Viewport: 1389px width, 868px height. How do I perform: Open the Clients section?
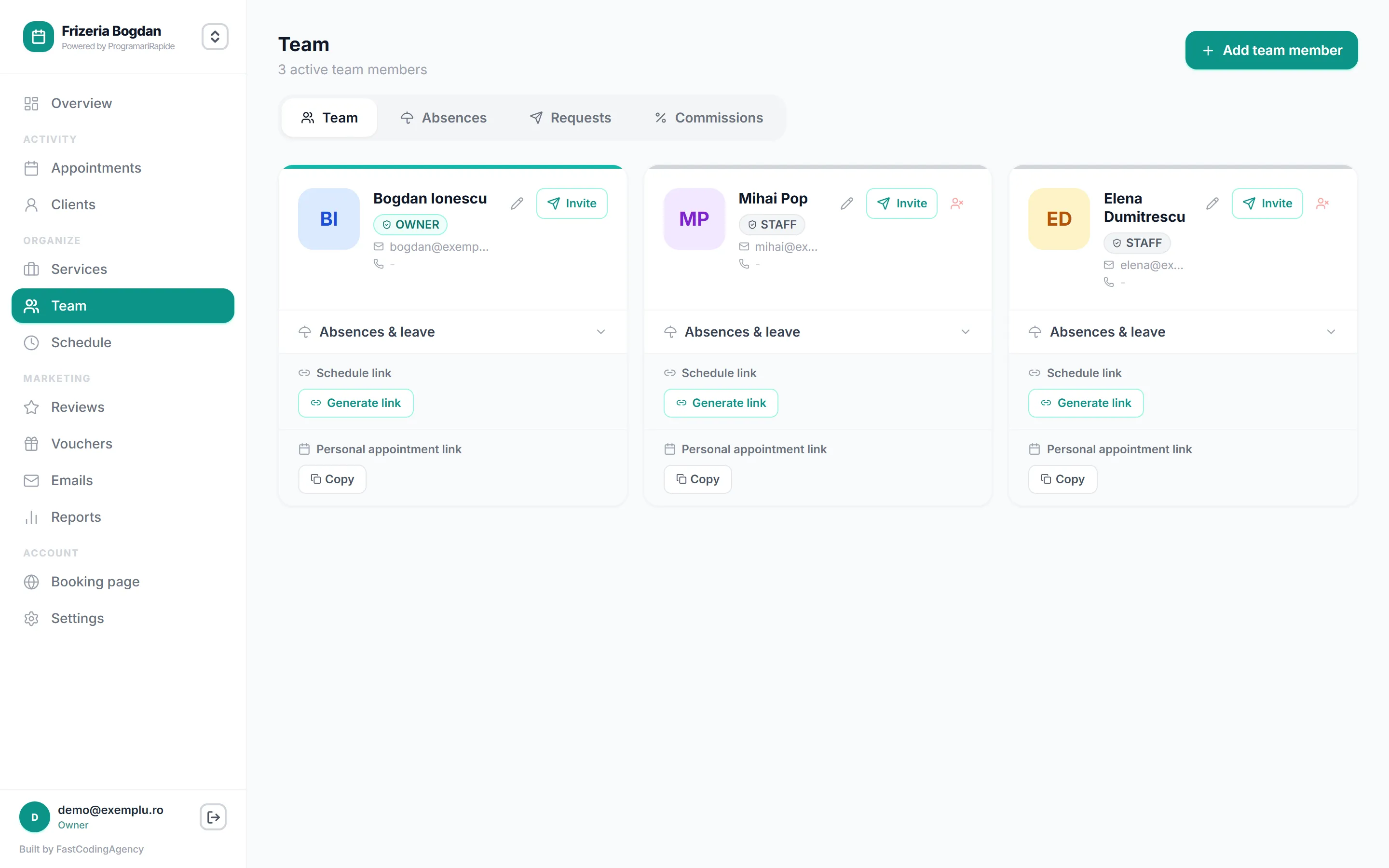click(123, 205)
